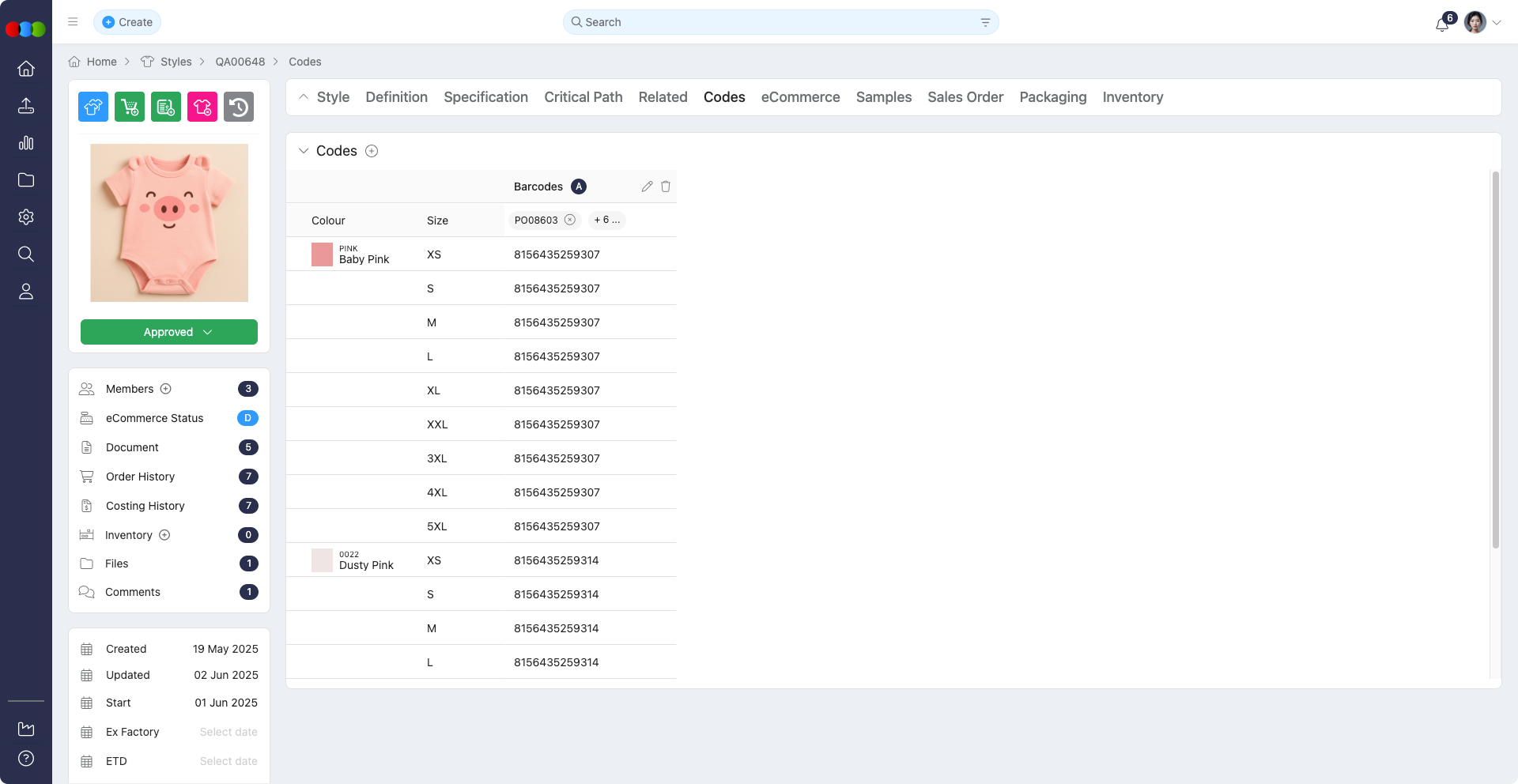Click the Baby Pink colour swatch

point(322,254)
